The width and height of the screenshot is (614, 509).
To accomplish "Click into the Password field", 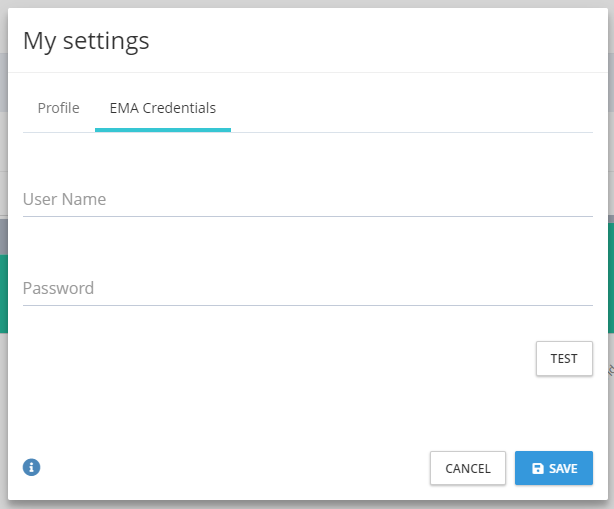I will point(307,288).
